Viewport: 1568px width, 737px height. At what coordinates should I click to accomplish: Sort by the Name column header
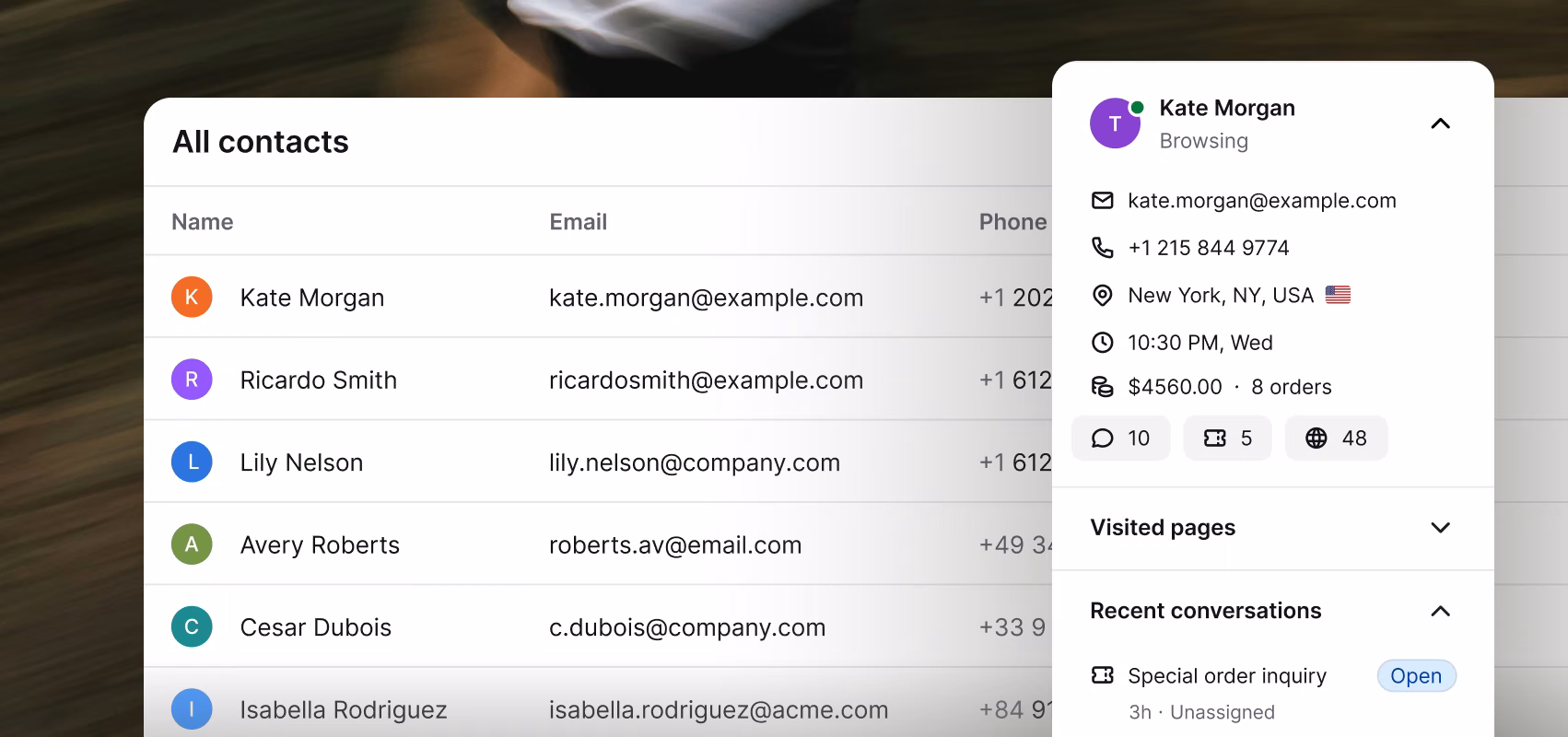pyautogui.click(x=203, y=222)
